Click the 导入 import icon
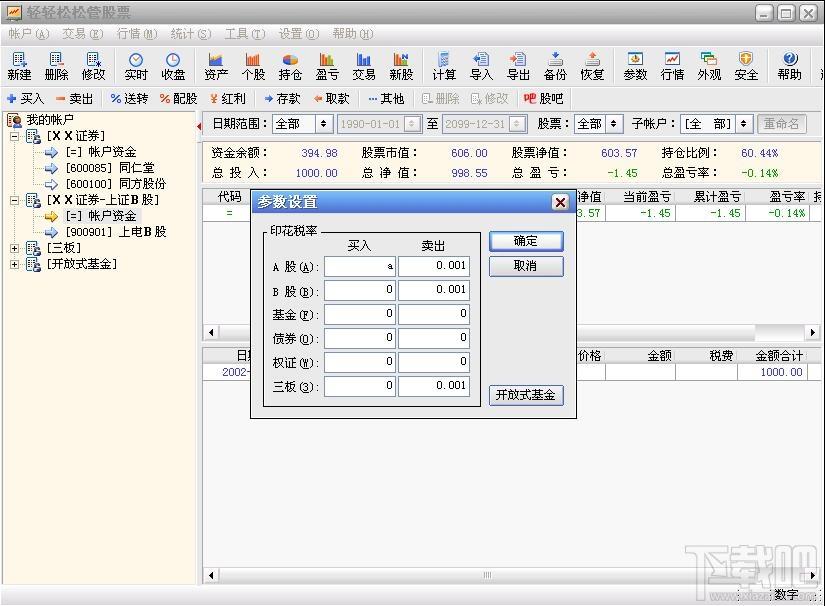 pos(481,66)
